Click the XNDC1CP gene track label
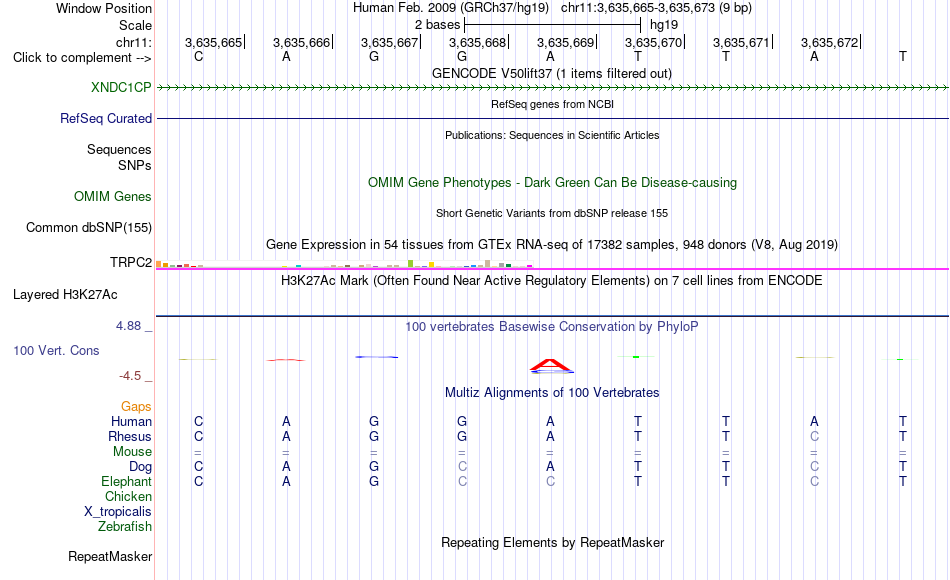The height and width of the screenshot is (580, 950). click(121, 87)
